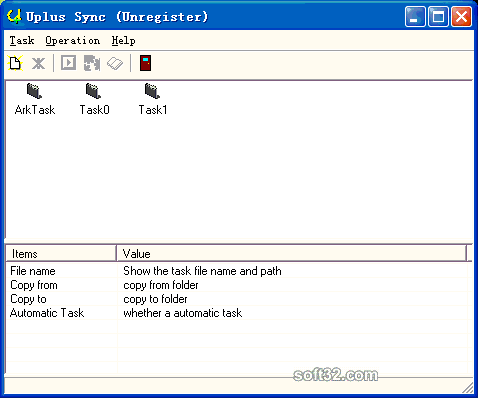
Task: Click the Value column header
Action: (291, 254)
